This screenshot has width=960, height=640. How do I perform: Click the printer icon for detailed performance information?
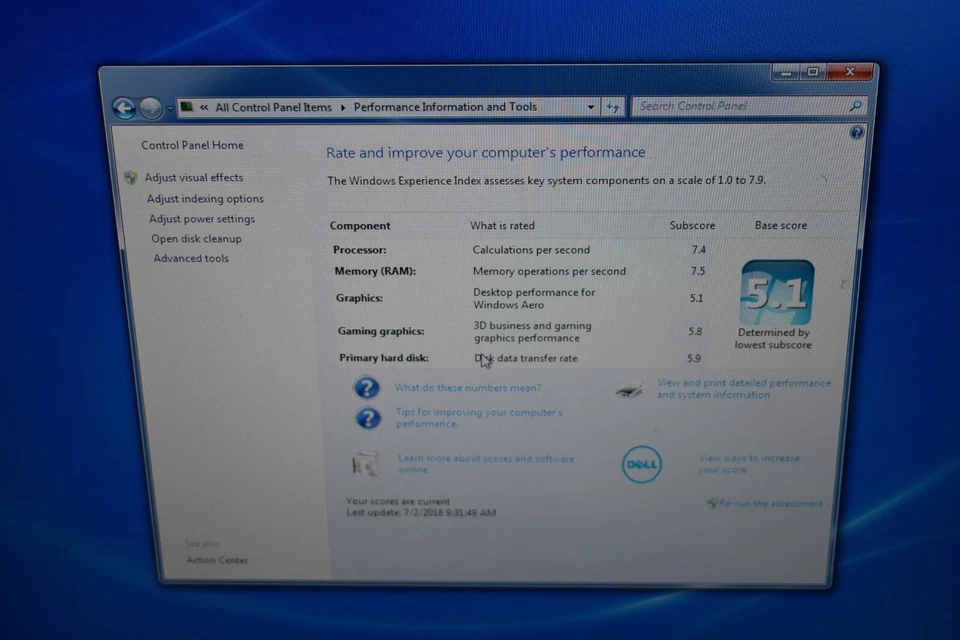pos(628,390)
